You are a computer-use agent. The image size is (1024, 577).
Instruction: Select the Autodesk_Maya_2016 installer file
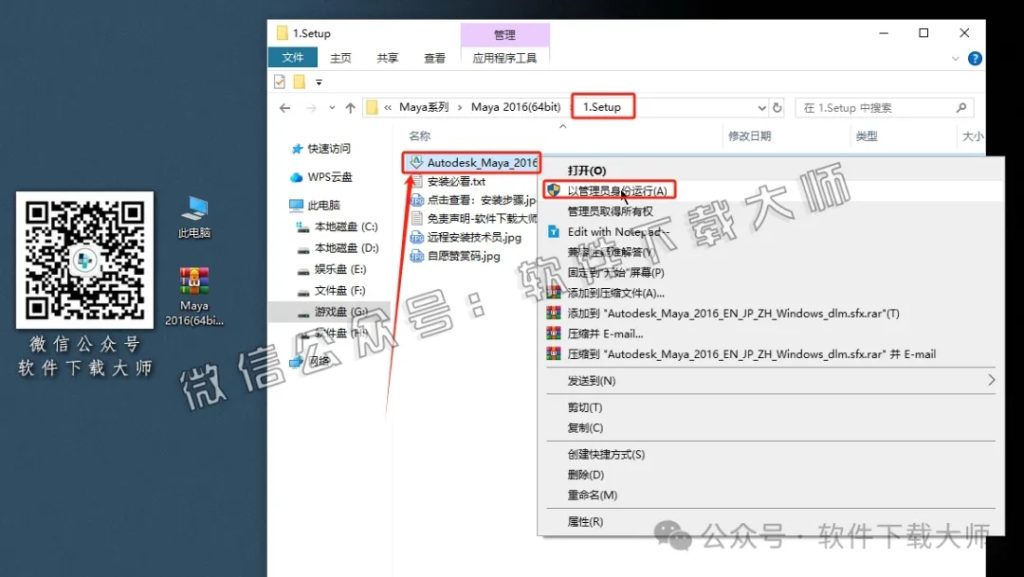click(x=472, y=163)
